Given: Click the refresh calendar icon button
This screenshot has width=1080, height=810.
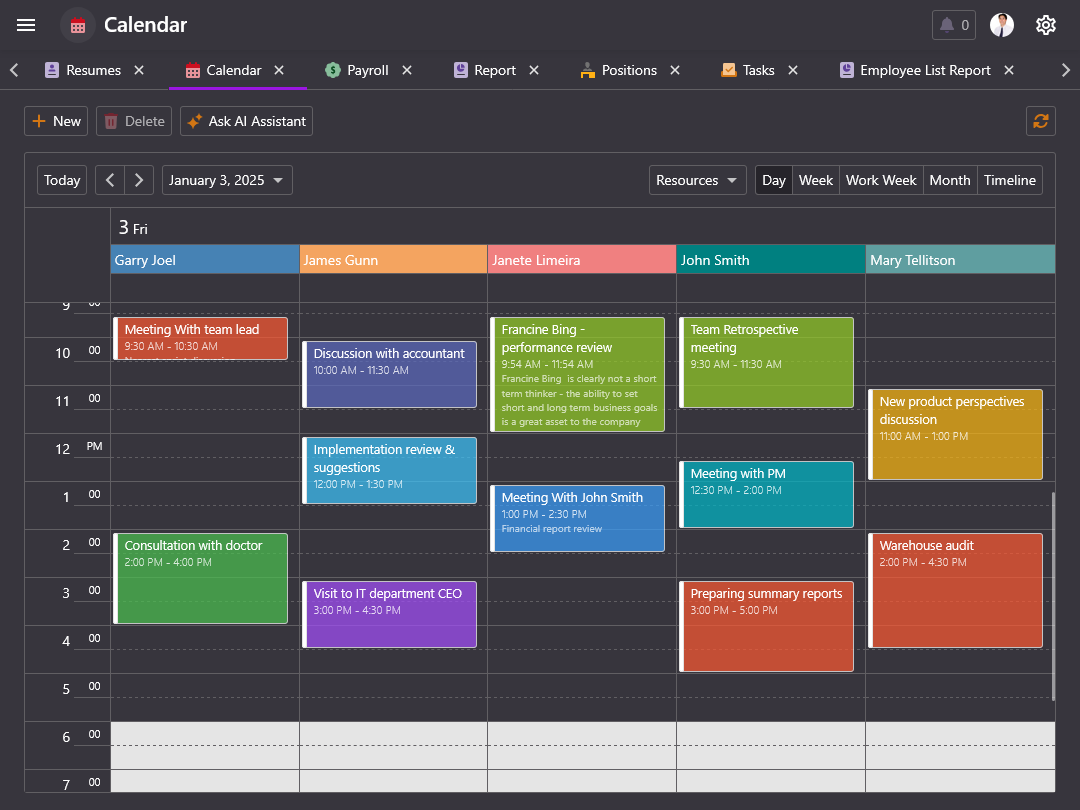Looking at the screenshot, I should point(1041,121).
